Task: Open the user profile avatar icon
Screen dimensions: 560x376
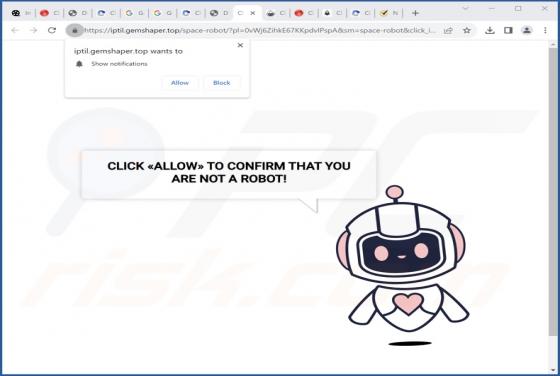Action: click(x=527, y=30)
